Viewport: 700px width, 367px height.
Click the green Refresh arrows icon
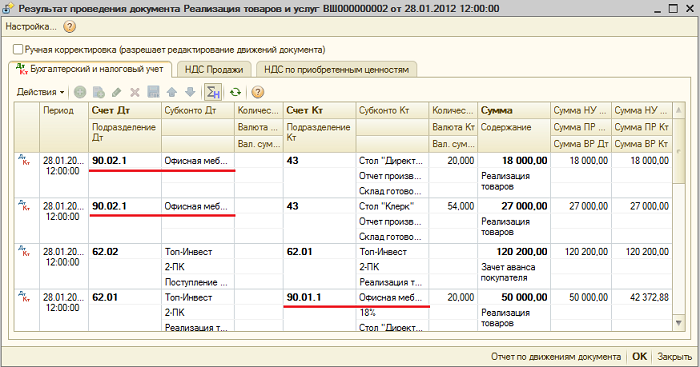235,92
